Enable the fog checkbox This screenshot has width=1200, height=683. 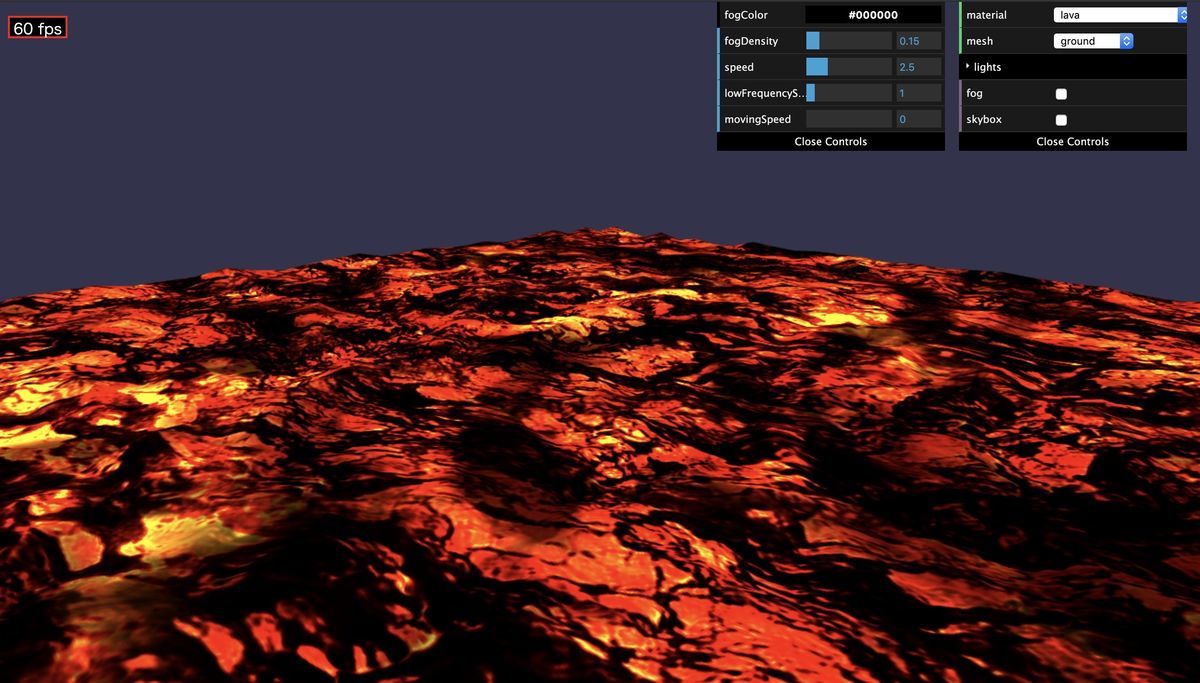click(1061, 94)
